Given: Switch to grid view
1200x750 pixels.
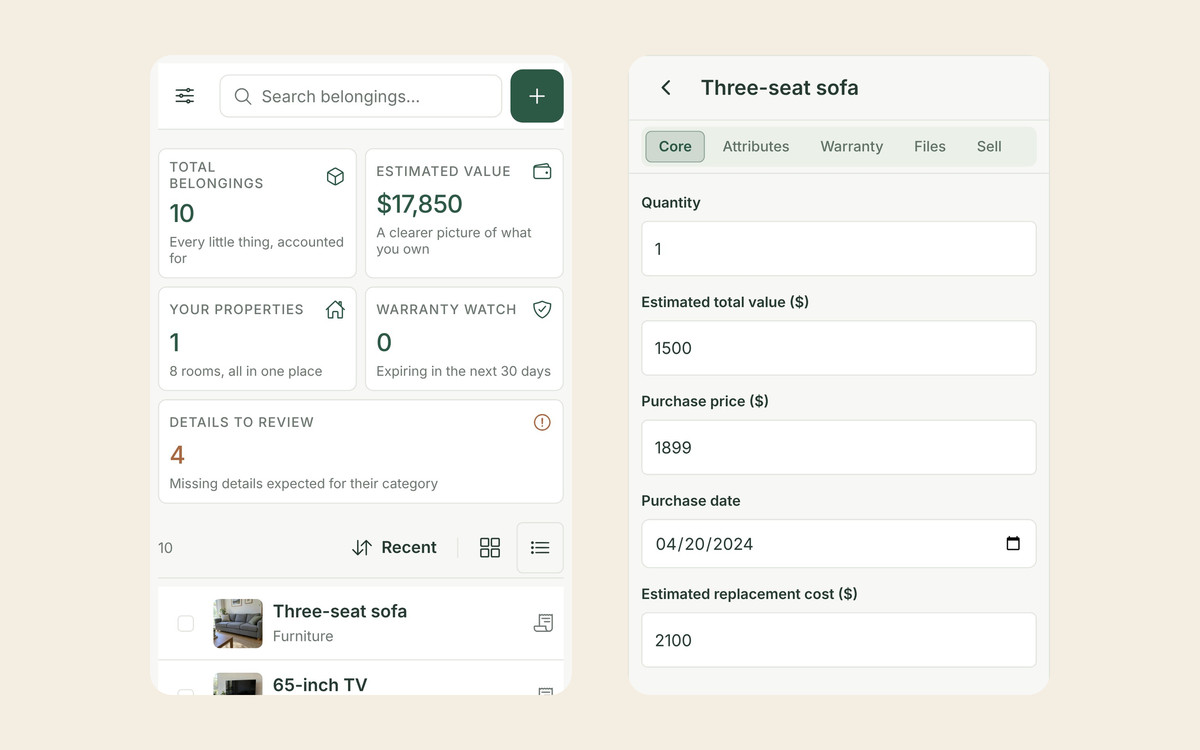Looking at the screenshot, I should click(490, 547).
